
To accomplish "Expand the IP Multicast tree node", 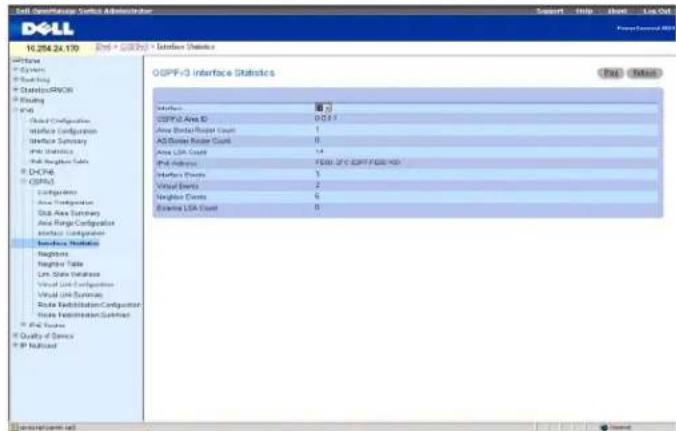I will (x=16, y=346).
